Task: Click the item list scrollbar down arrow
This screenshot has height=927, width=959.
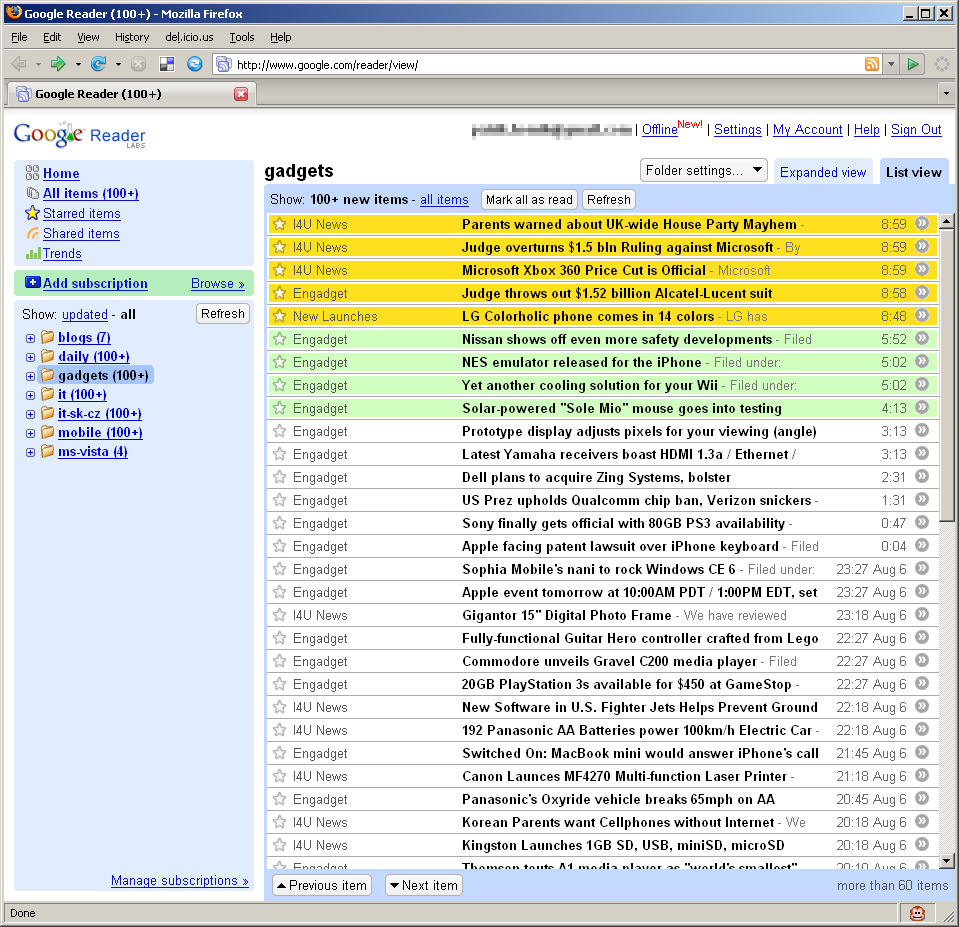Action: [x=946, y=860]
